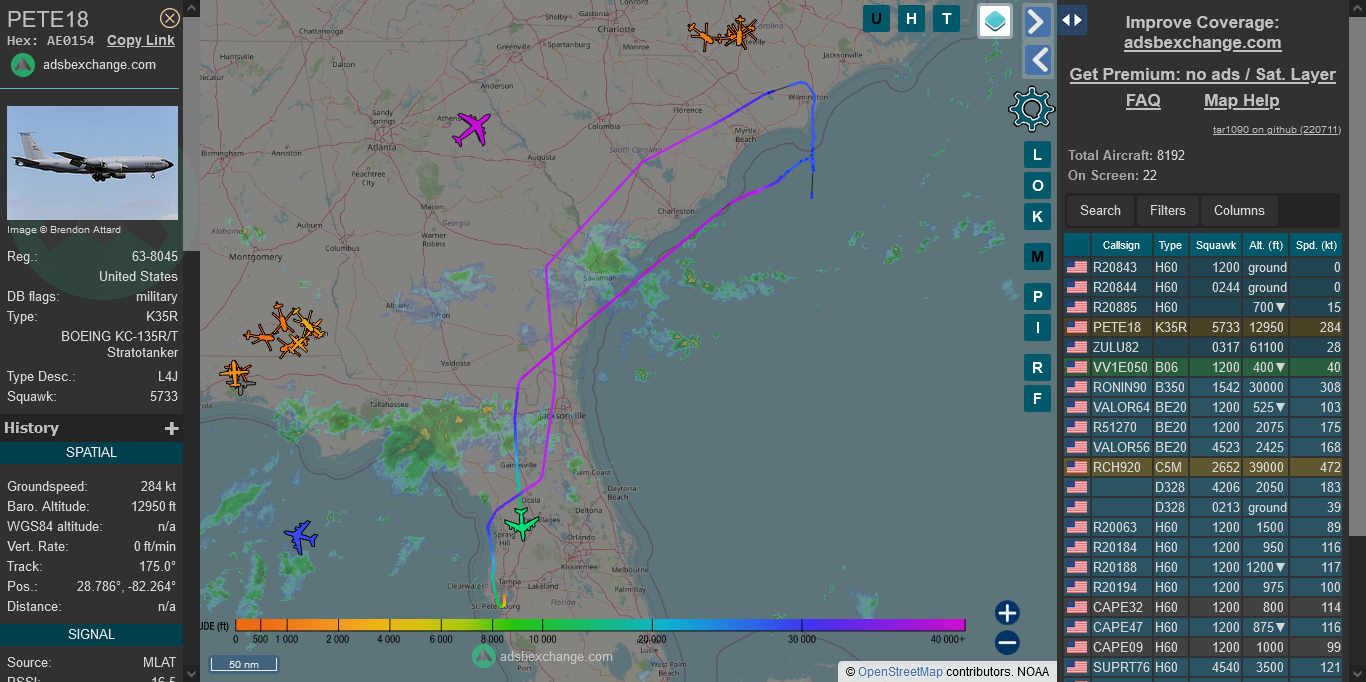
Task: Select the VALOR56 aircraft row
Action: [x=1203, y=447]
